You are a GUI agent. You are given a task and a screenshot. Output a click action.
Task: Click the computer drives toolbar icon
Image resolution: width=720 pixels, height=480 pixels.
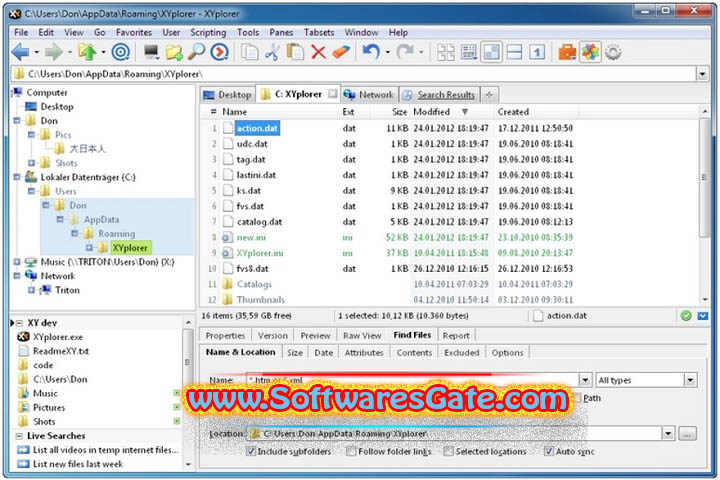(151, 52)
